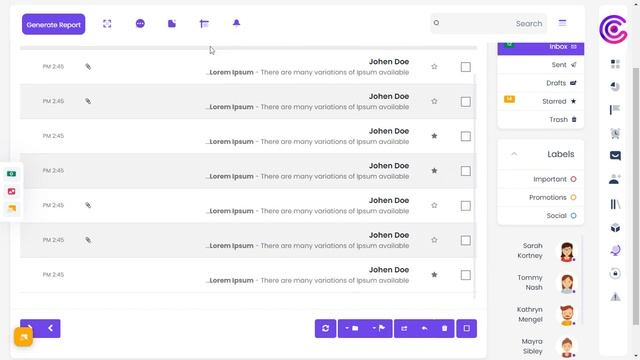
Task: Delete selected mail with the trash icon
Action: [x=444, y=329]
